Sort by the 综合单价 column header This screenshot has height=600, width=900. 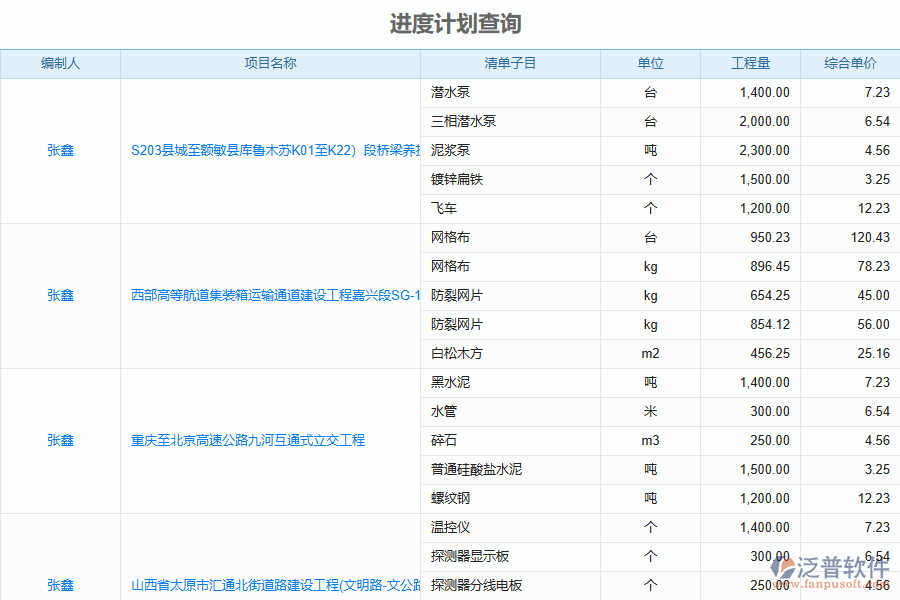coord(849,63)
